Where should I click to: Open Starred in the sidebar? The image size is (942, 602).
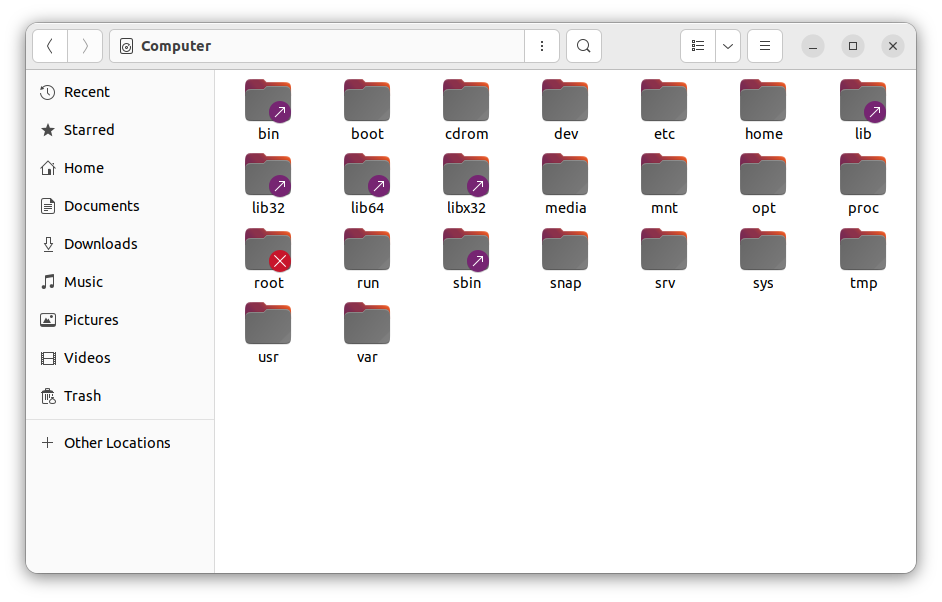(120, 130)
